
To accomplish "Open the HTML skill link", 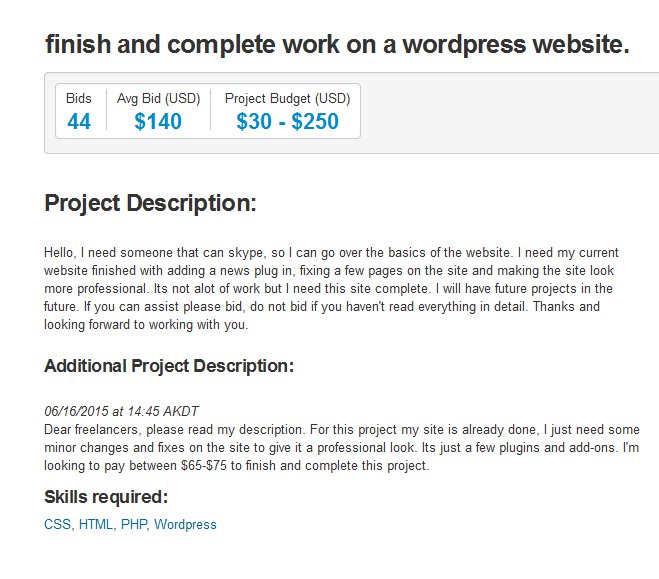I will (x=96, y=524).
